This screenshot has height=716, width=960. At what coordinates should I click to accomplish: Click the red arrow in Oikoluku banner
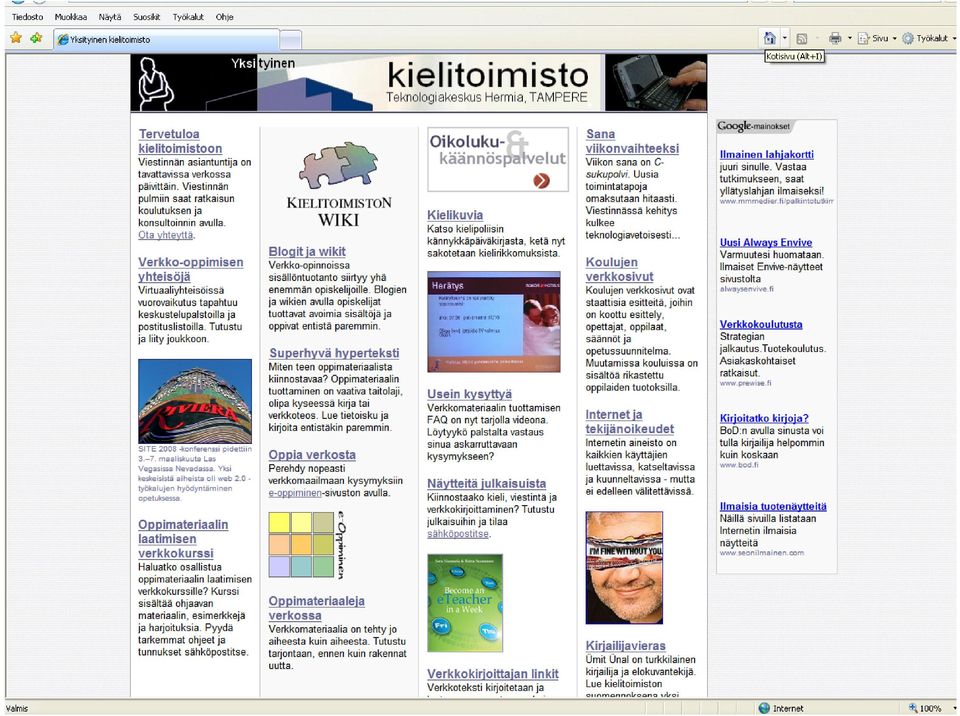[x=541, y=180]
